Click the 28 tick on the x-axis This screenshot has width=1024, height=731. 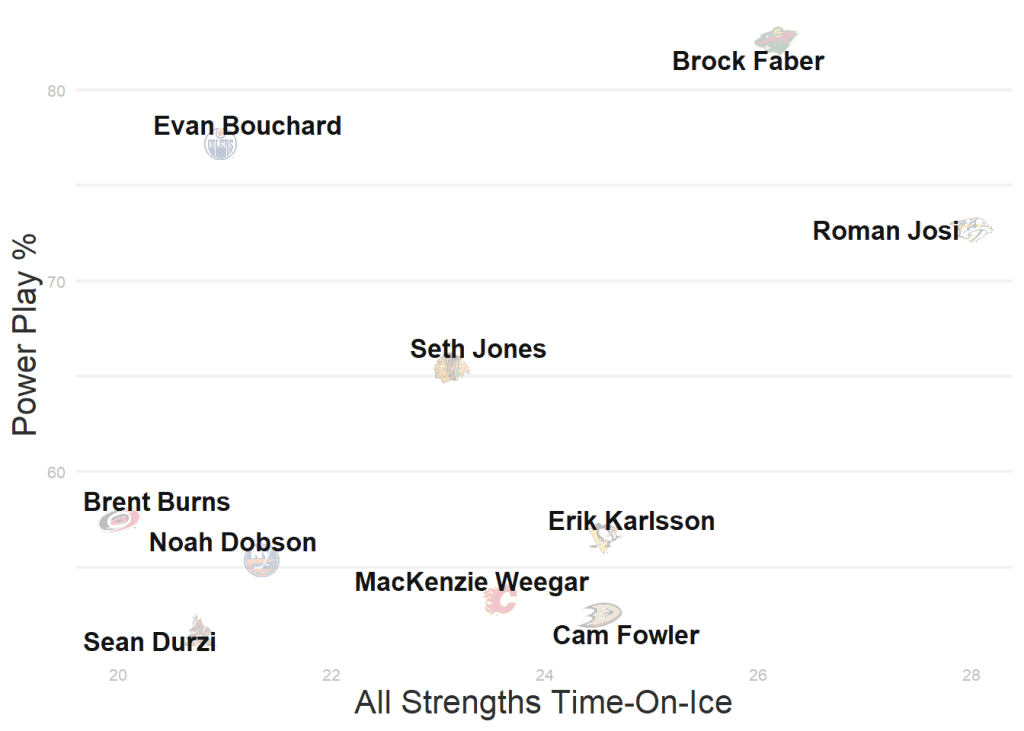[x=971, y=675]
